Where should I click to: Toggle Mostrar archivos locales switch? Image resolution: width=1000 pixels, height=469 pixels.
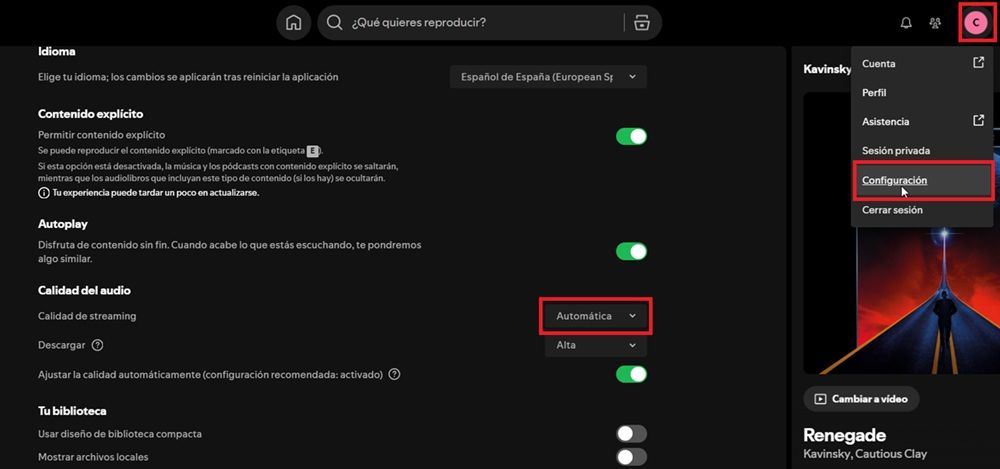[631, 457]
